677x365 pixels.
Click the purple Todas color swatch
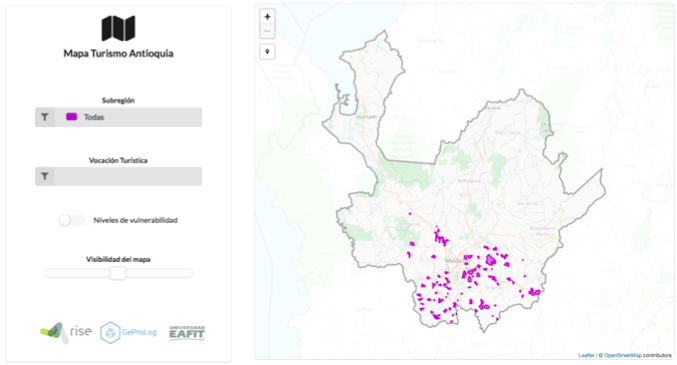(71, 117)
